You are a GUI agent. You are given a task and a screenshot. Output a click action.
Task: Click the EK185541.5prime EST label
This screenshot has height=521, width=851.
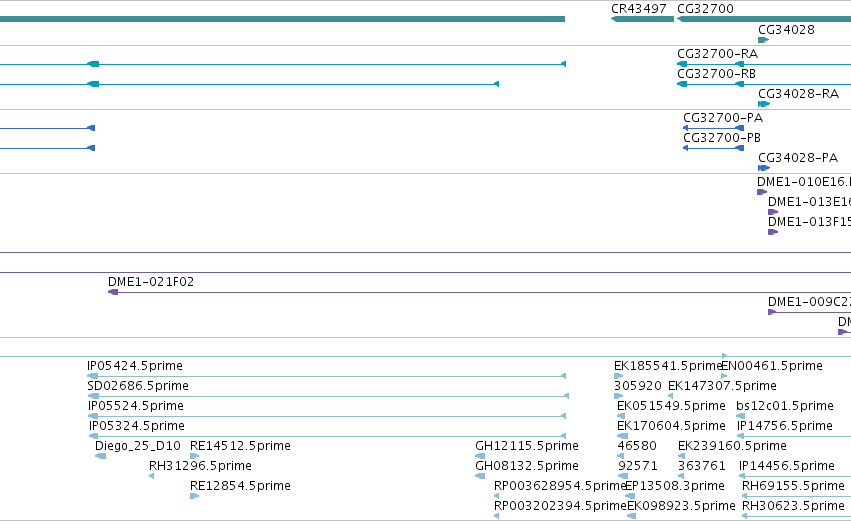coord(668,366)
